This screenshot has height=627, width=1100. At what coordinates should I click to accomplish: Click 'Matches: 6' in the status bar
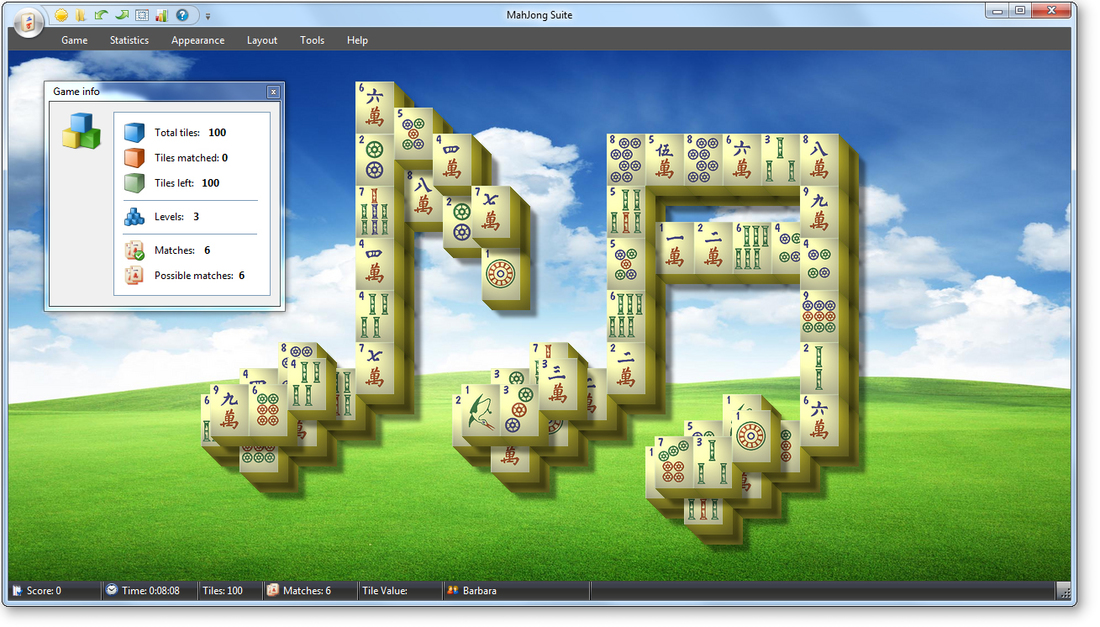pyautogui.click(x=307, y=591)
